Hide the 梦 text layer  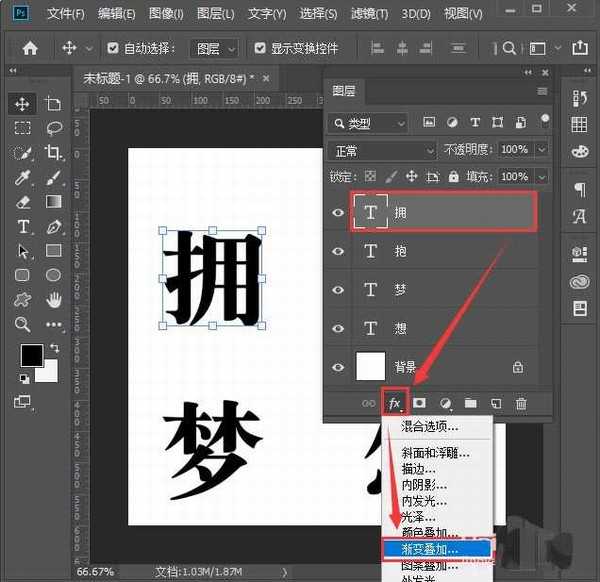coord(338,290)
